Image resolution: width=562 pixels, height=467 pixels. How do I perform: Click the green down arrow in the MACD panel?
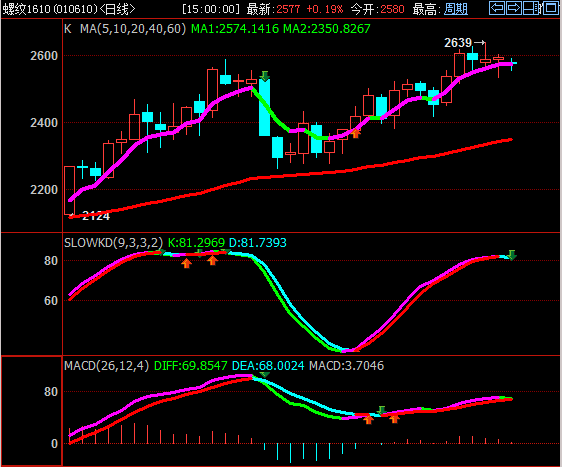382,410
